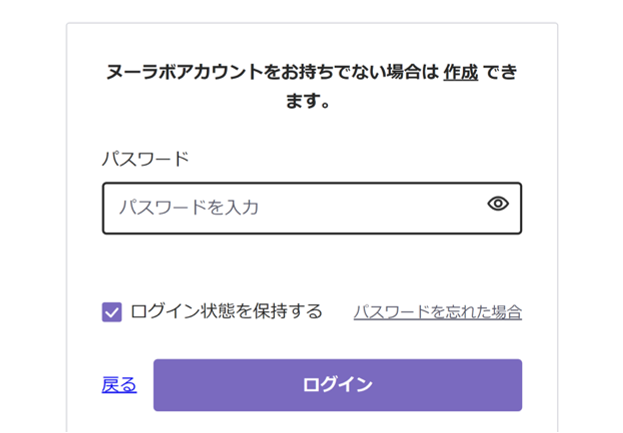Show password using the eye icon

coord(498,205)
